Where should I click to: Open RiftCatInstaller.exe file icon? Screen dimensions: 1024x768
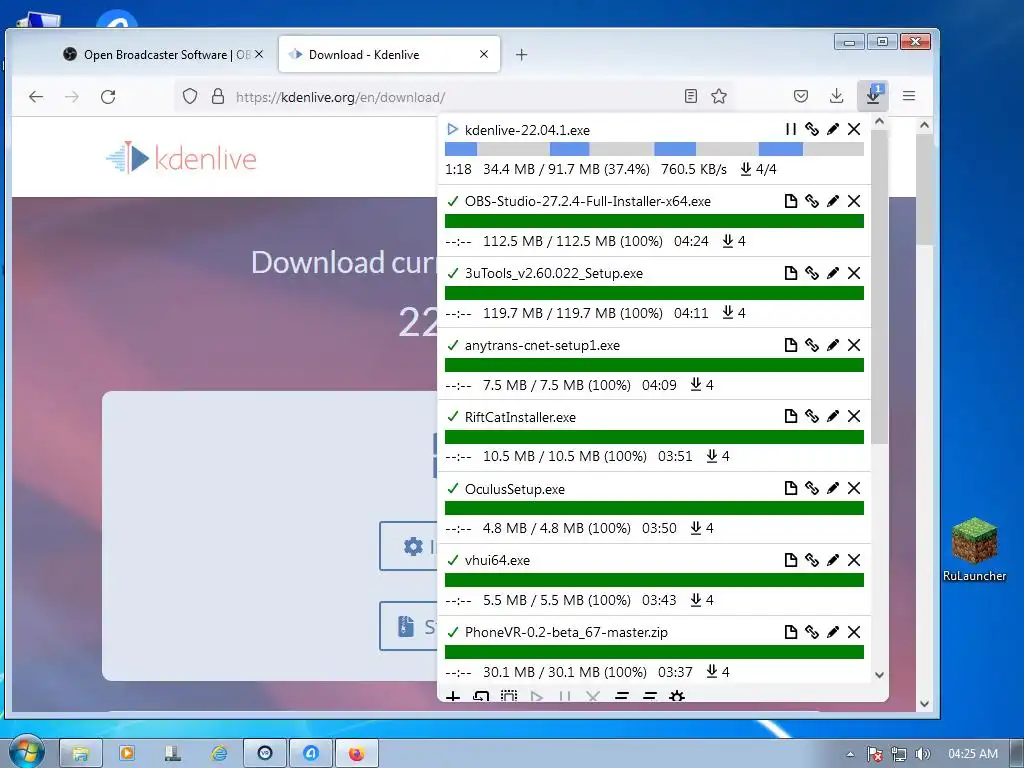790,416
